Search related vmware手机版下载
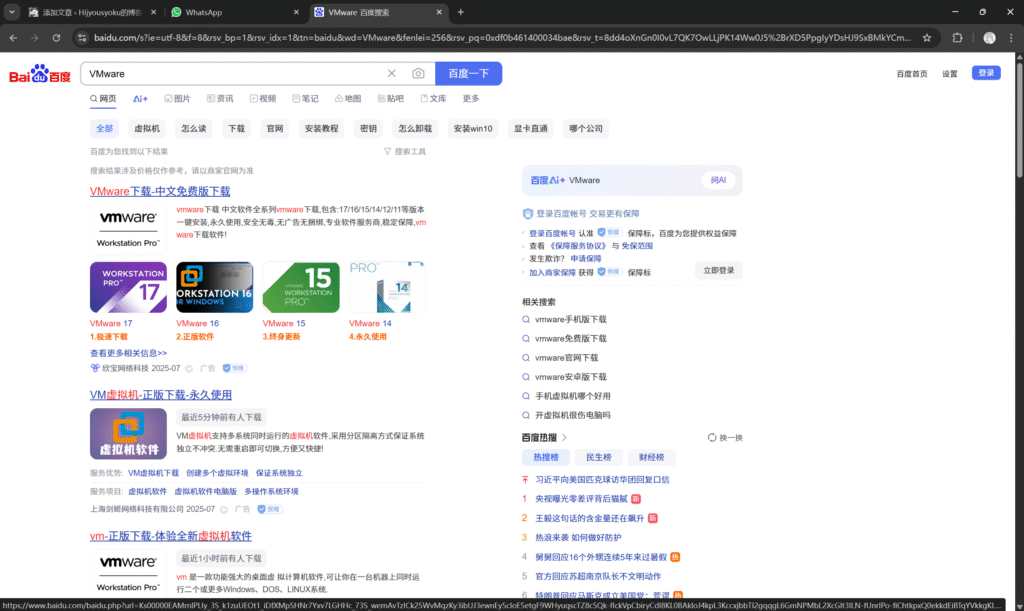The width and height of the screenshot is (1024, 611). pyautogui.click(x=571, y=319)
